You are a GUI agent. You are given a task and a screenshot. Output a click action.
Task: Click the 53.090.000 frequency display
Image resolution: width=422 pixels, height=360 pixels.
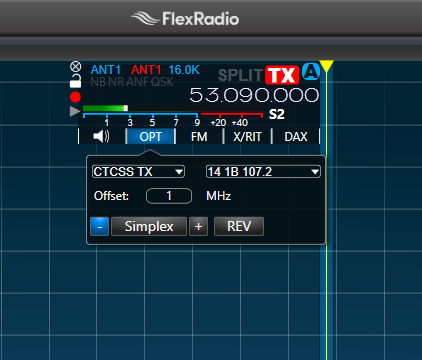click(x=254, y=95)
